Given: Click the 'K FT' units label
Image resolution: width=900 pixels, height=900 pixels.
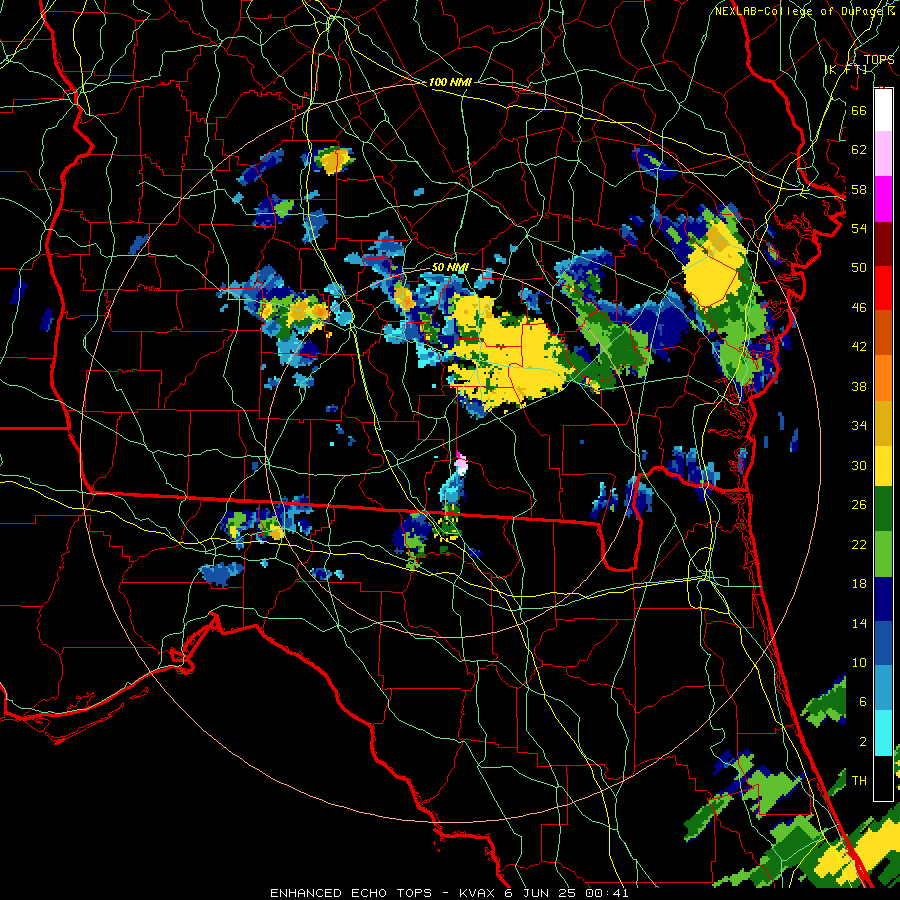Looking at the screenshot, I should click(x=847, y=69).
